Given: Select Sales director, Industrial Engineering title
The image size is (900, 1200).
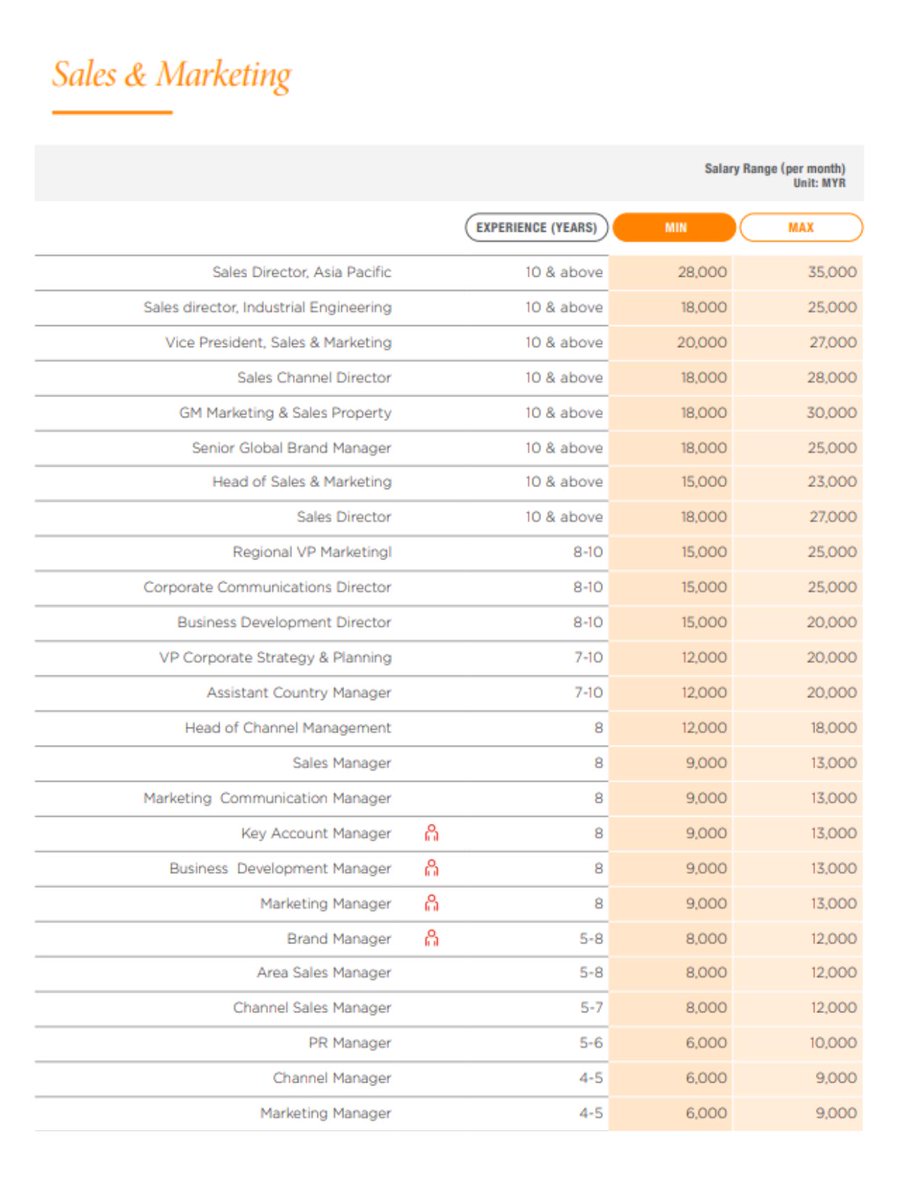Looking at the screenshot, I should click(267, 307).
